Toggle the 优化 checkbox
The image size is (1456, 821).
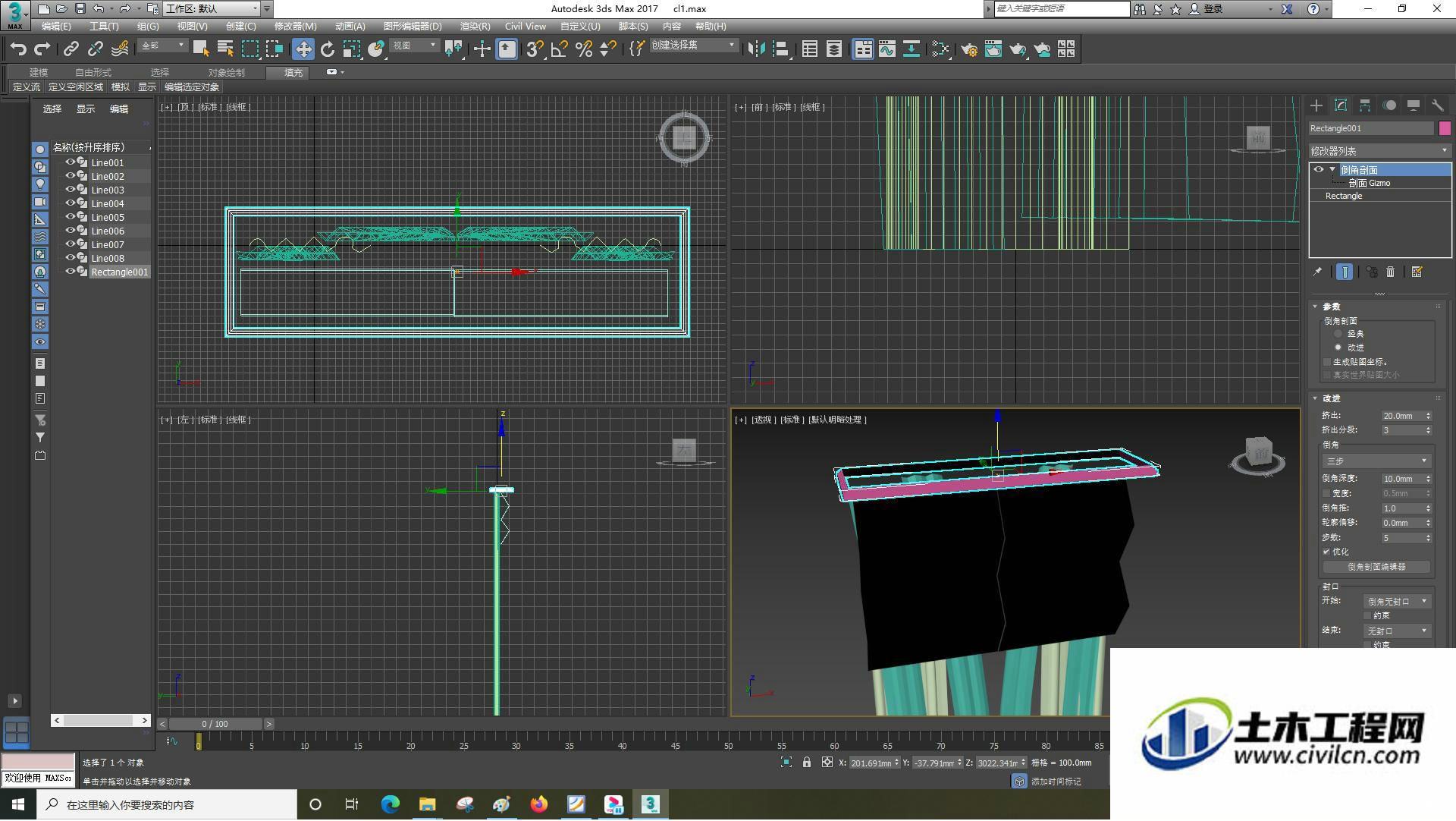tap(1327, 552)
